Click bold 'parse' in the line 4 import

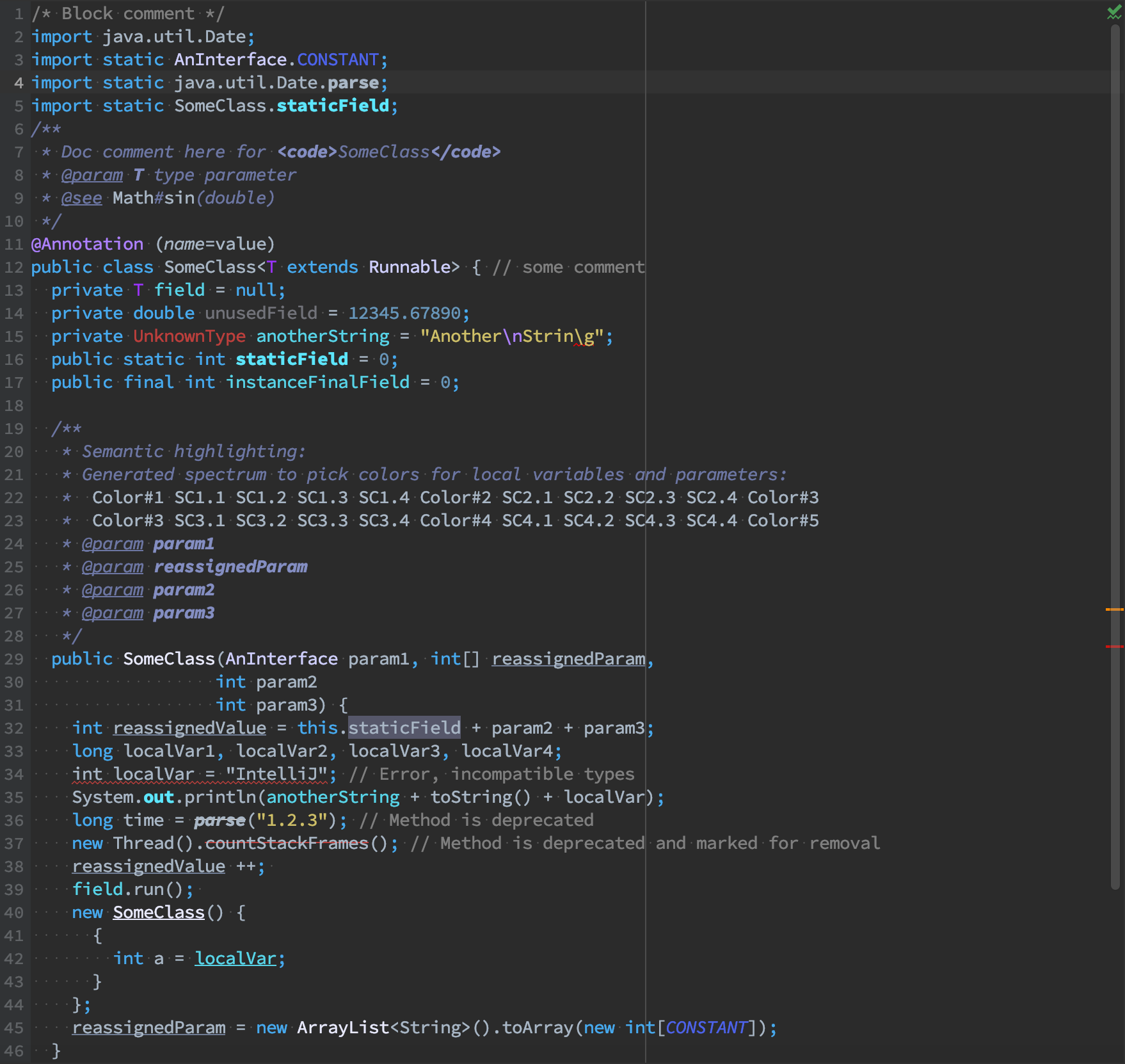pyautogui.click(x=353, y=83)
